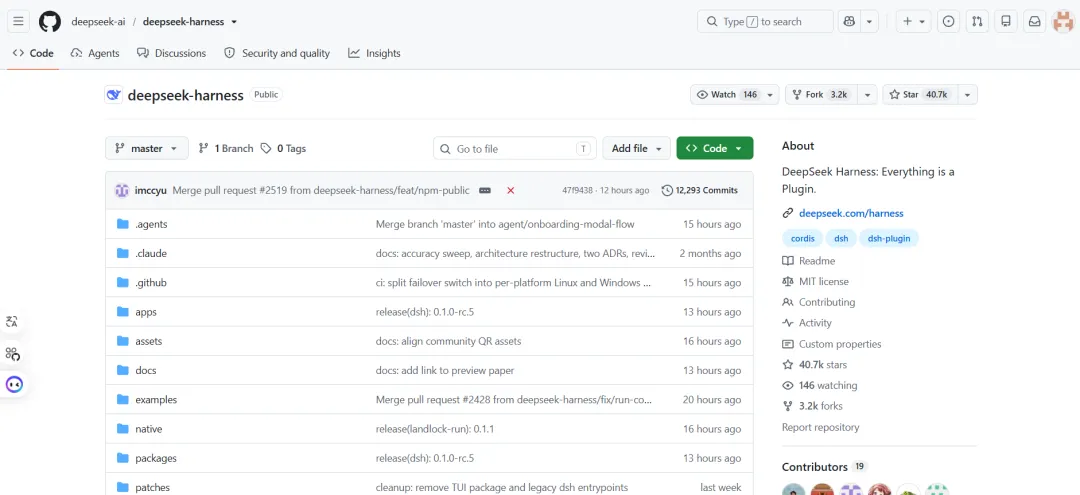Open user profile avatar menu

pyautogui.click(x=1063, y=21)
